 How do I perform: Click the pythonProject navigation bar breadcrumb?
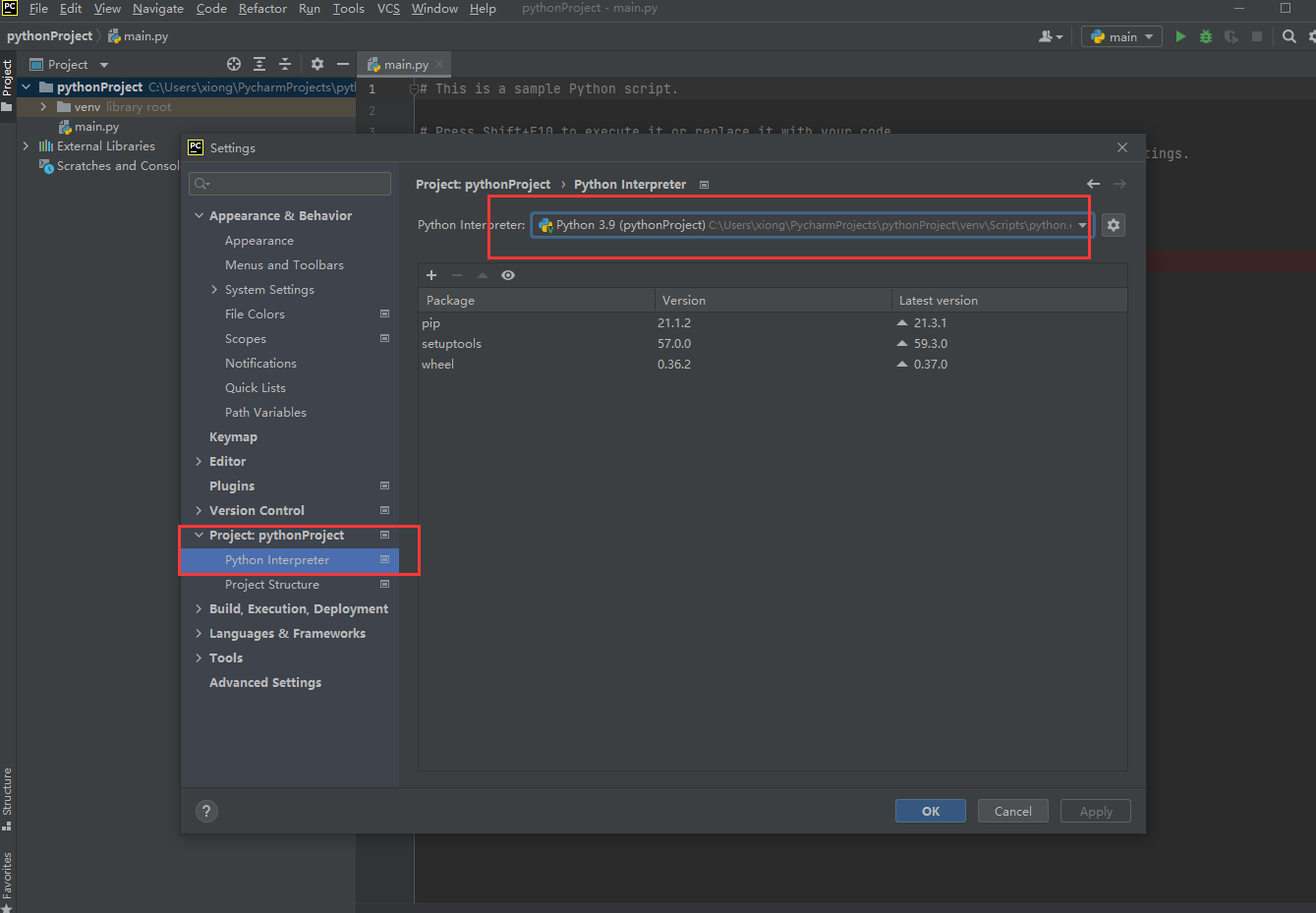(49, 36)
